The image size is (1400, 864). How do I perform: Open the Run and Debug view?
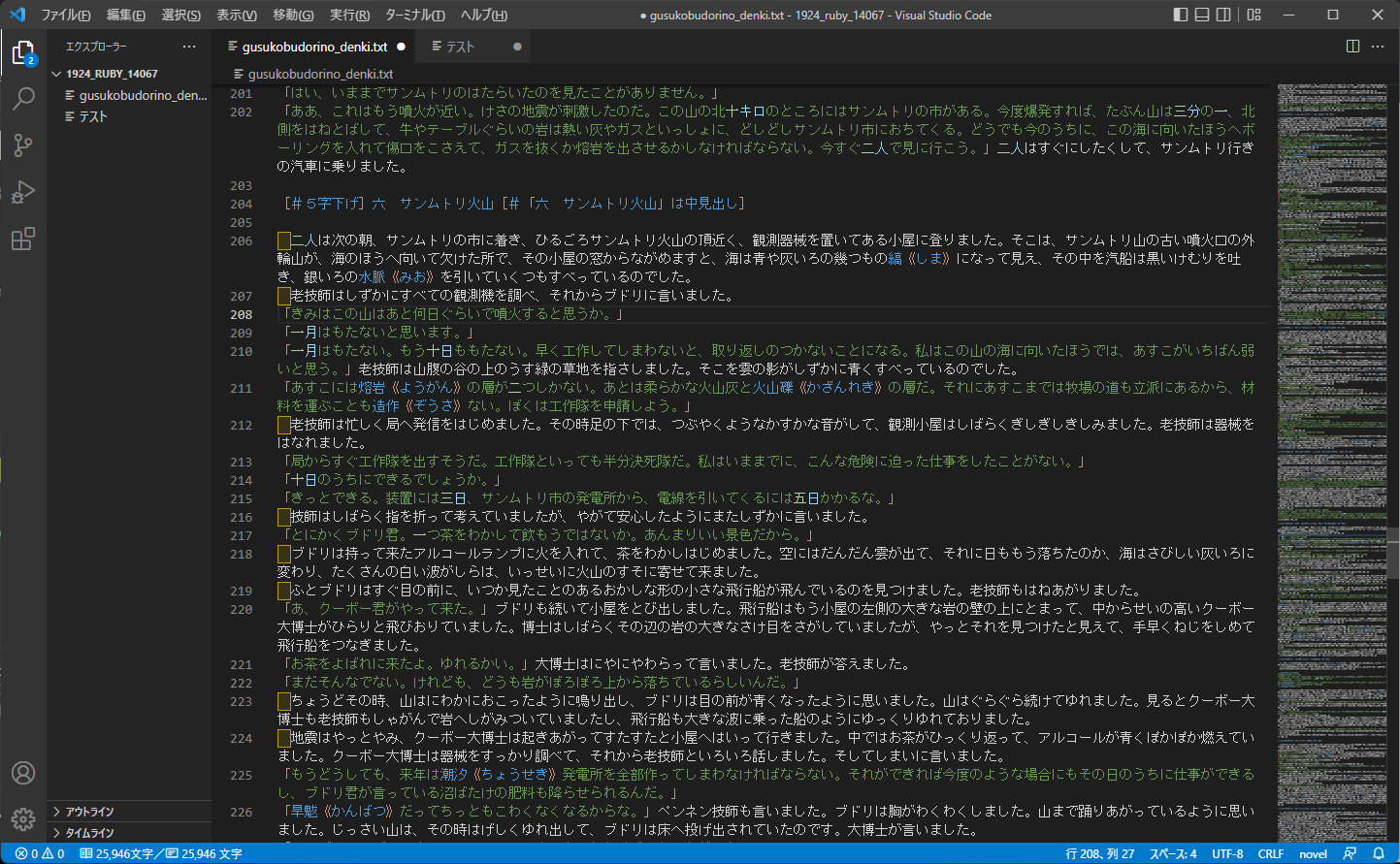point(23,192)
